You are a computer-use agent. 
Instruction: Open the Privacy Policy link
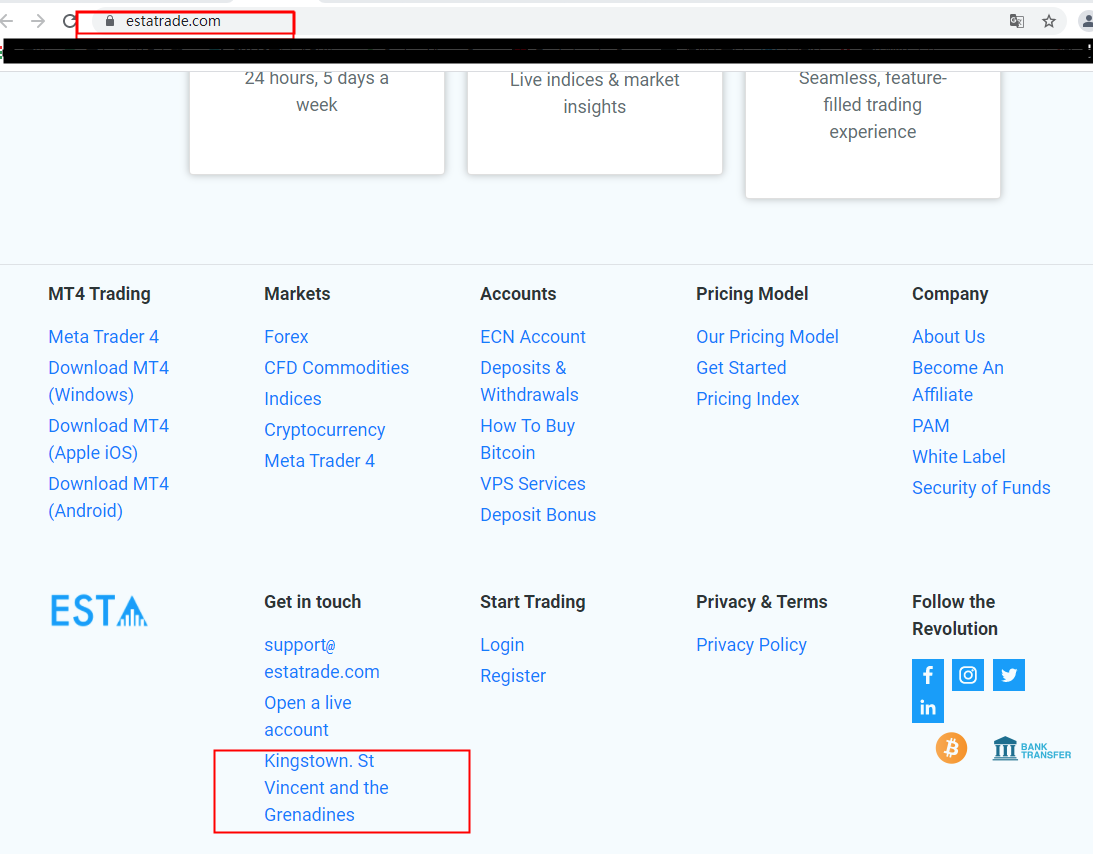coord(751,645)
